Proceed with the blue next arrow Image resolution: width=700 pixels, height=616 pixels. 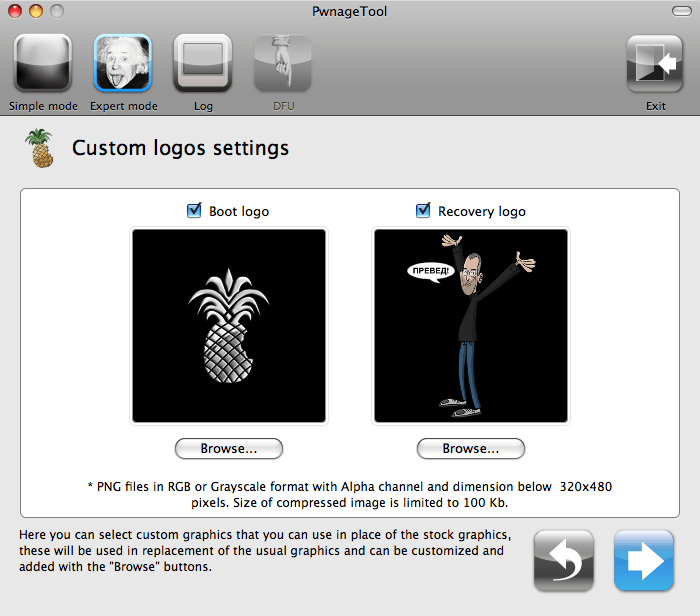click(643, 561)
